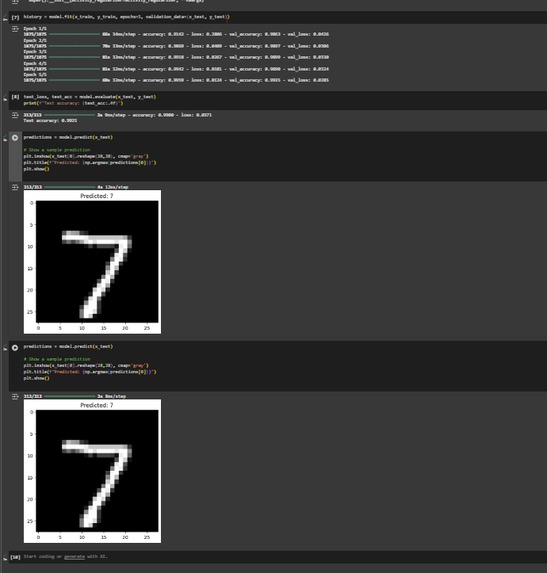This screenshot has height=573, width=547.
Task: Select the "Epoch 1/5" label
Action: pyautogui.click(x=35, y=29)
